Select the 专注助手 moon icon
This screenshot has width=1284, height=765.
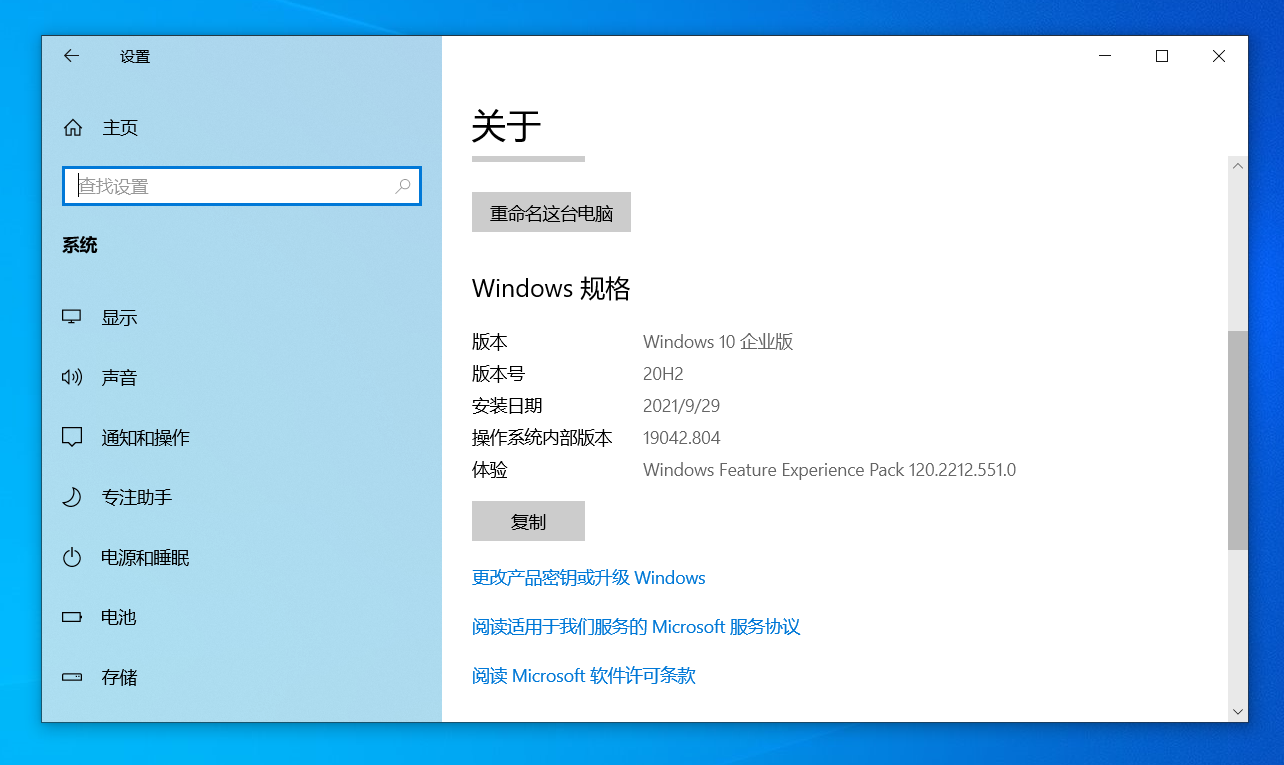(x=72, y=497)
